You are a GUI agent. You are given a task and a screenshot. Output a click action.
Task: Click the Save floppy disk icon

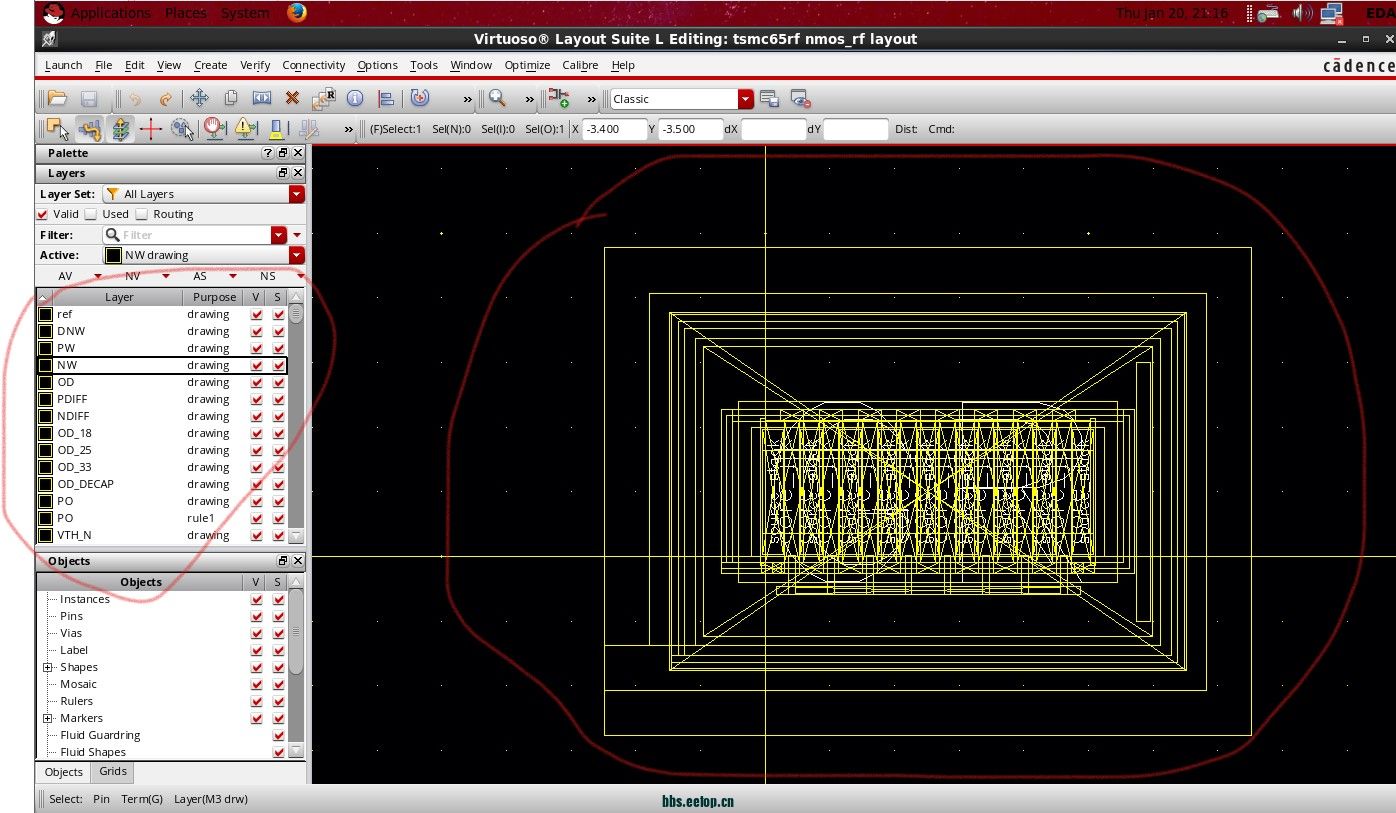click(89, 98)
